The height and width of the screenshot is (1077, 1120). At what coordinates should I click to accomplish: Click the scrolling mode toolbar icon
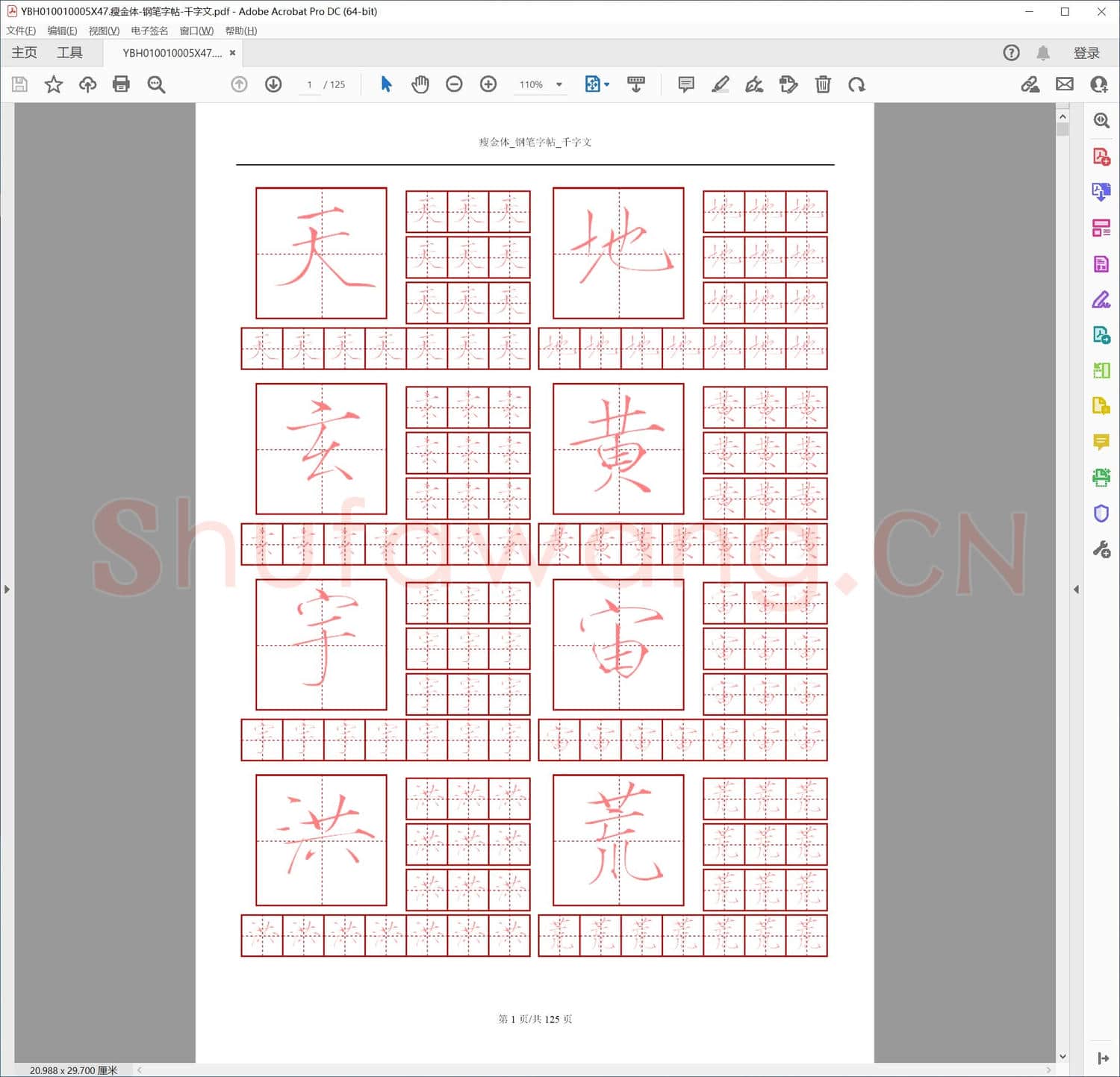click(636, 84)
